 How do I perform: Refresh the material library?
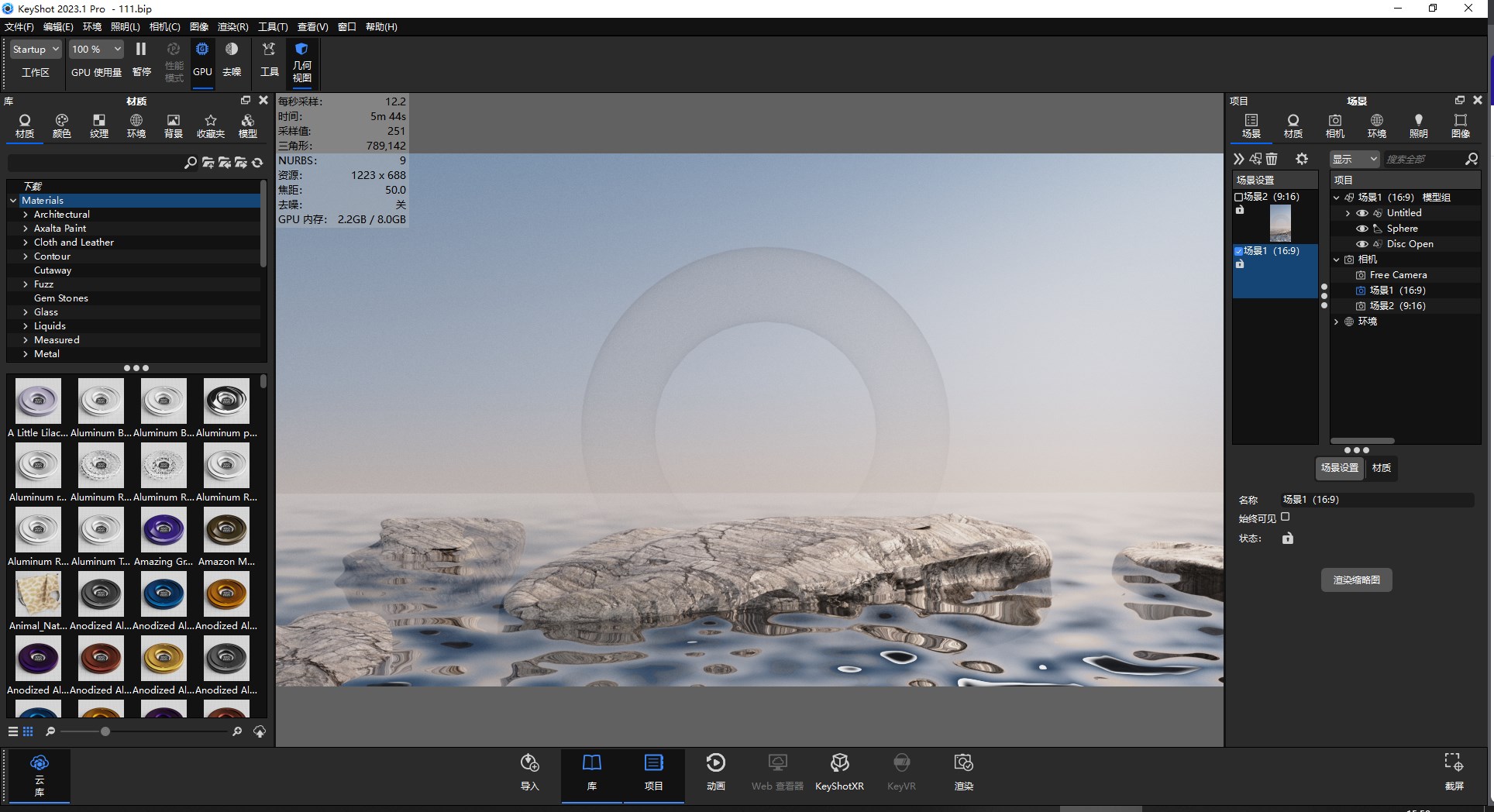257,163
